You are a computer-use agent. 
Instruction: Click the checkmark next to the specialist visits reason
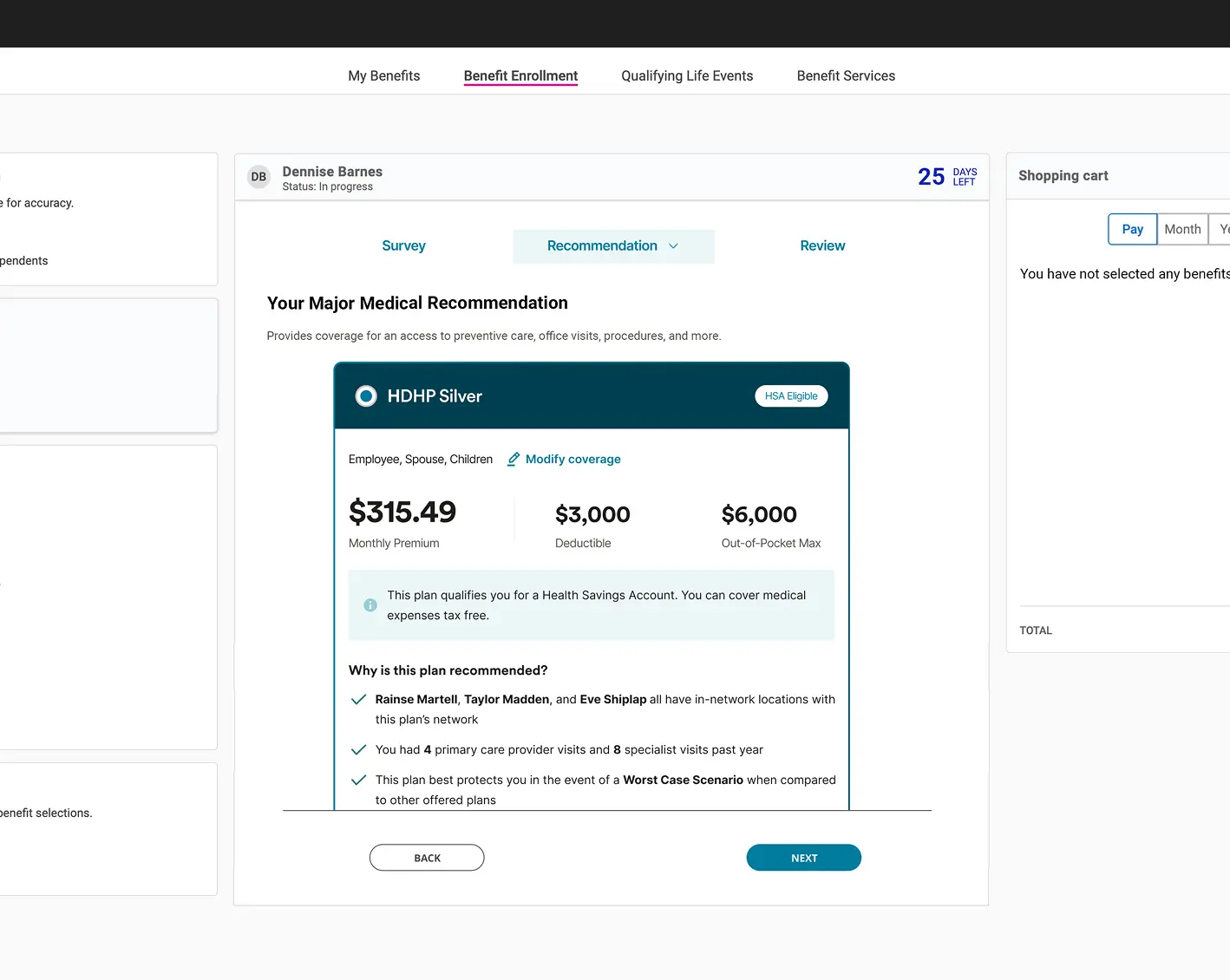[358, 749]
